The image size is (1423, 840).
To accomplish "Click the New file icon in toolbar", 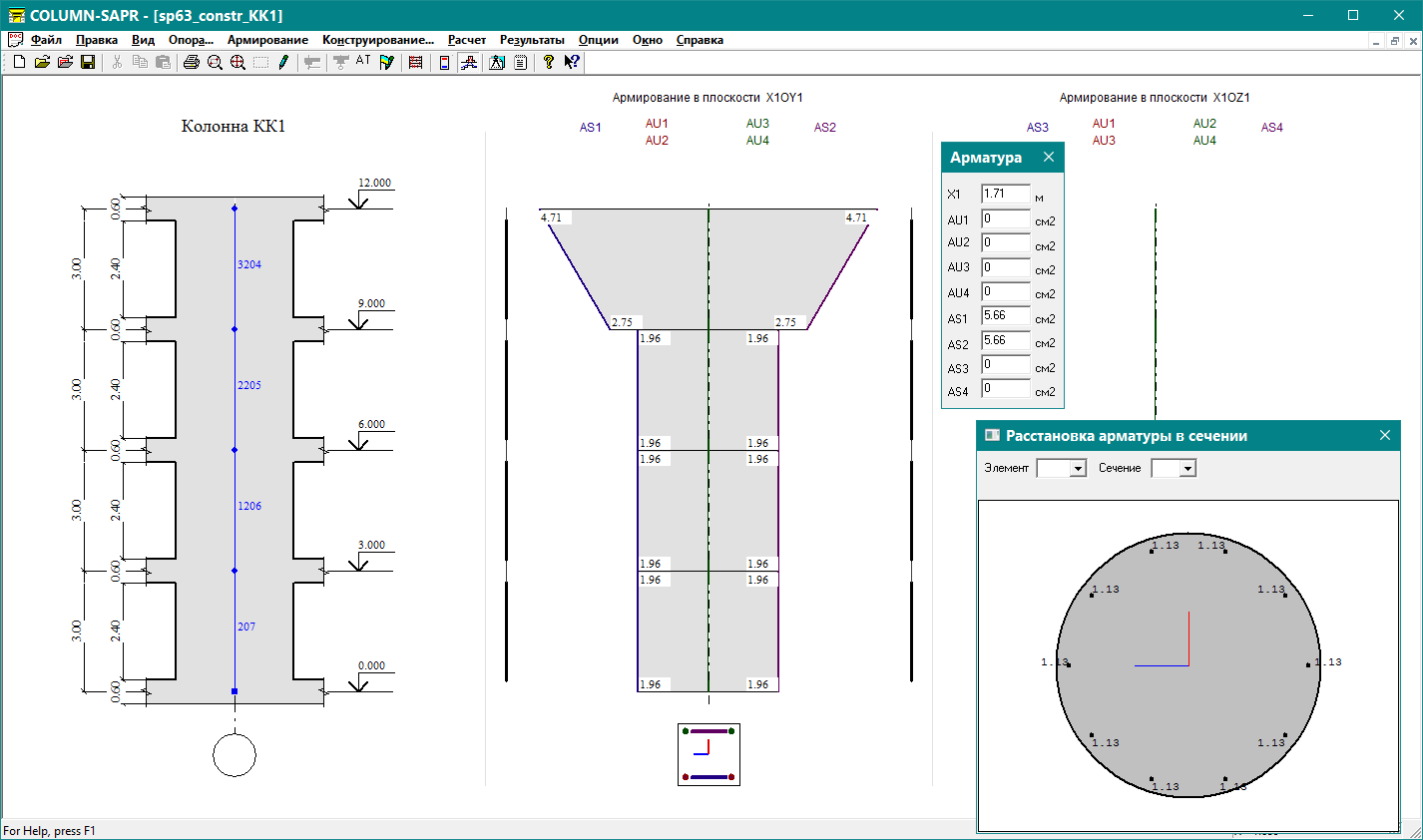I will [x=19, y=62].
